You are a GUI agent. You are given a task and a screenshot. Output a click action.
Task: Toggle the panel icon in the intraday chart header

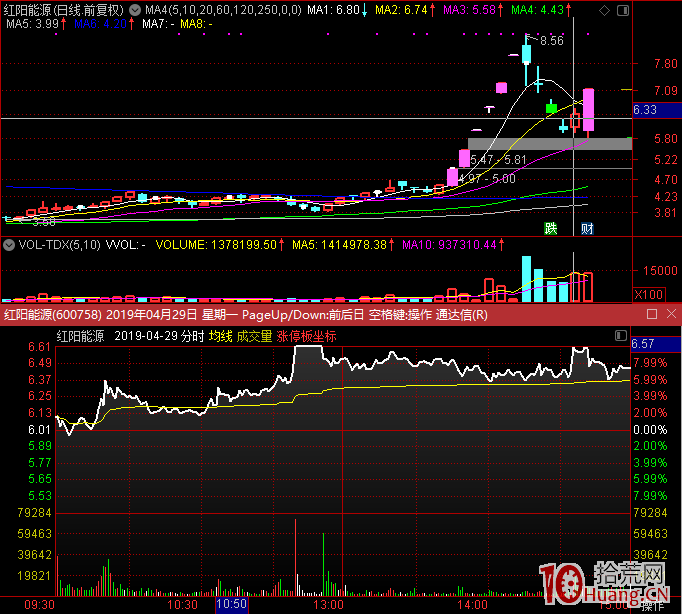[621, 335]
